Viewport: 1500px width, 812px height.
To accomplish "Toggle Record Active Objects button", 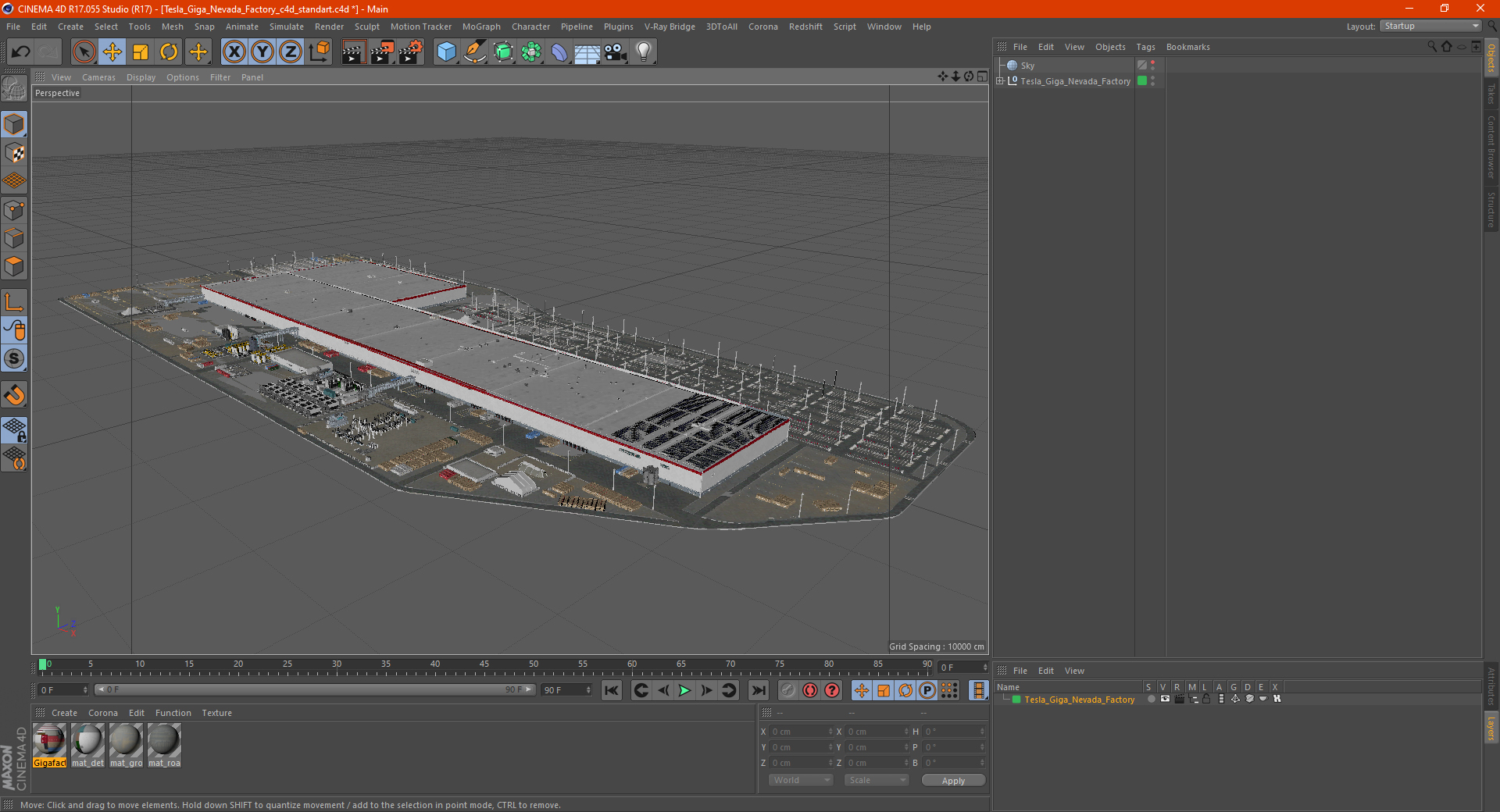I will pos(788,690).
